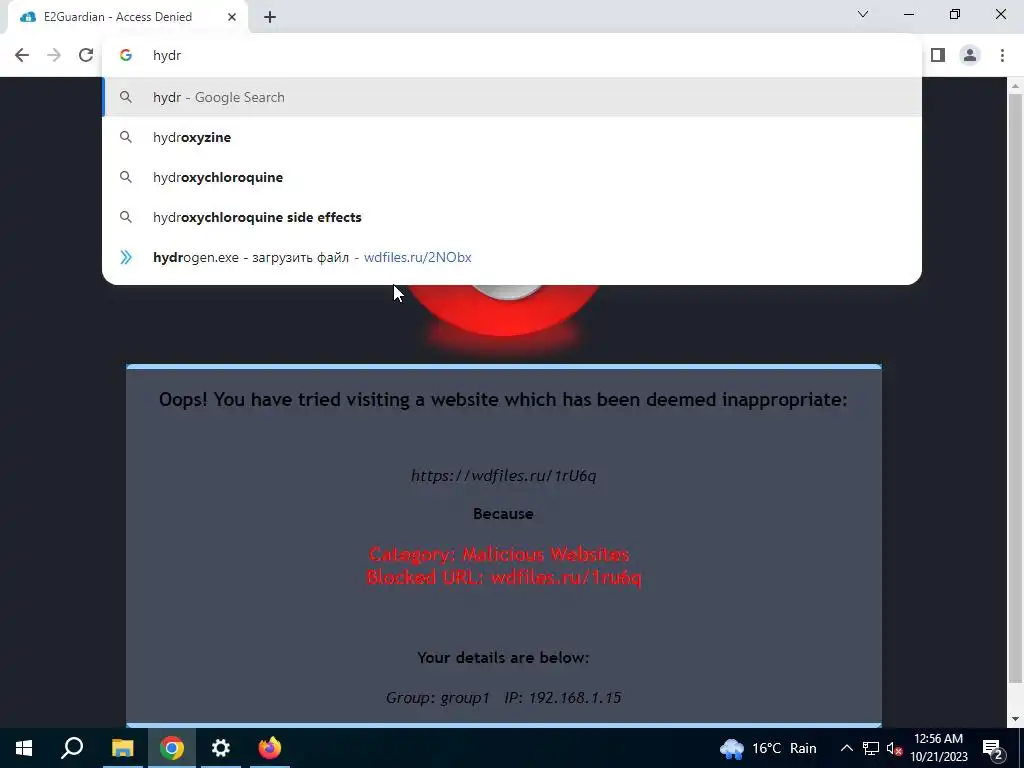The height and width of the screenshot is (768, 1024).
Task: Click the double-chevron icon beside hydrogen.exe
Action: click(x=126, y=257)
